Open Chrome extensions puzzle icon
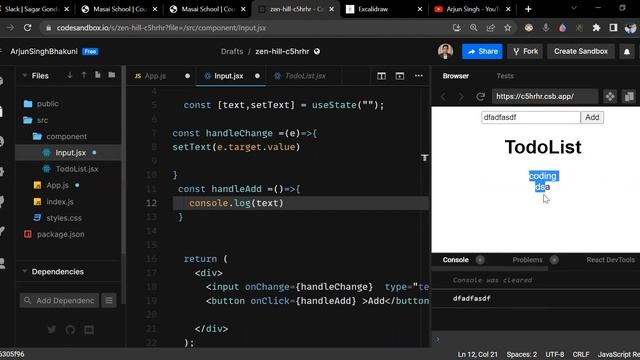 596,28
